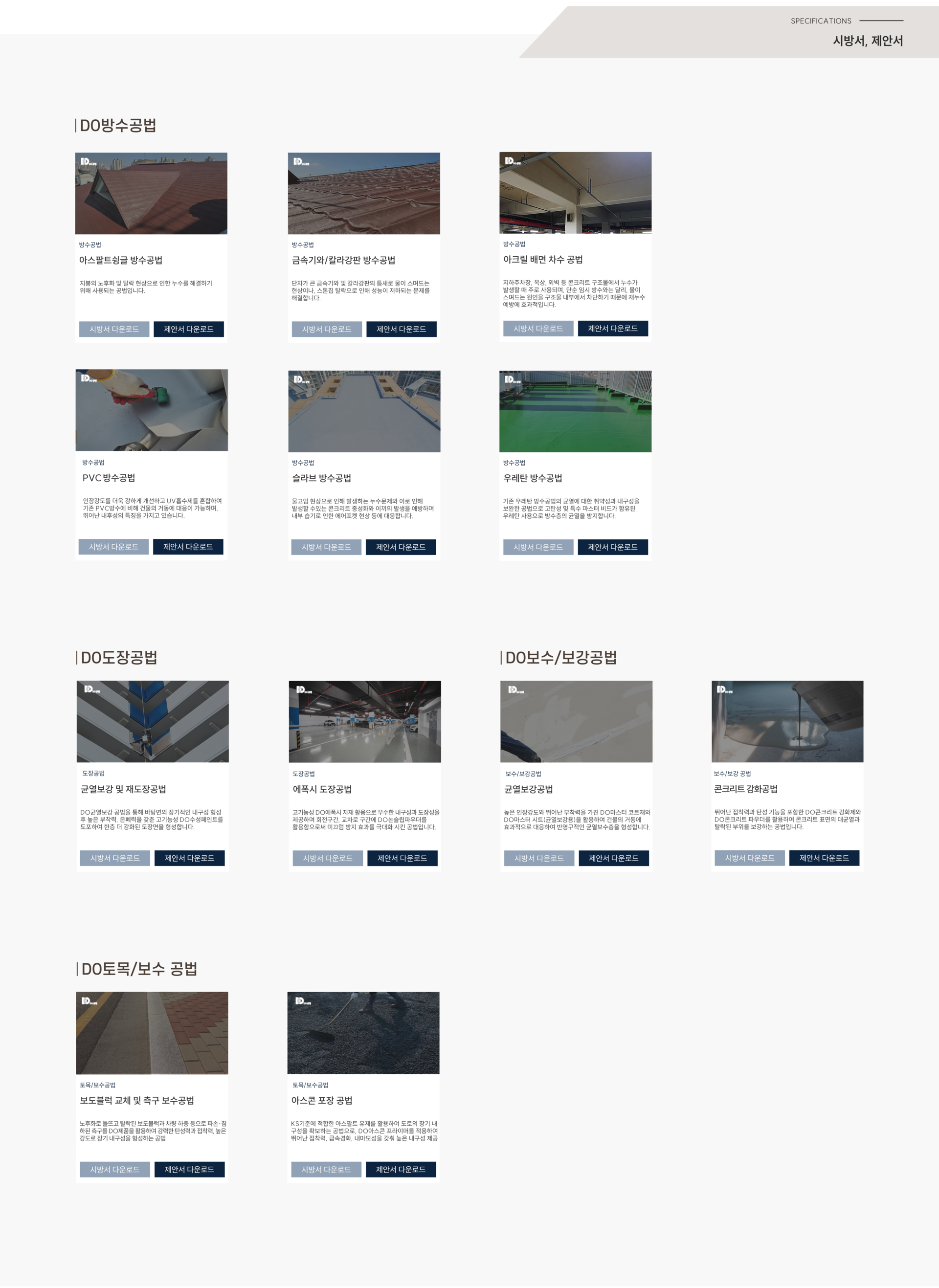
Task: Open the PVC 방수공법 thumbnail image
Action: pyautogui.click(x=152, y=410)
